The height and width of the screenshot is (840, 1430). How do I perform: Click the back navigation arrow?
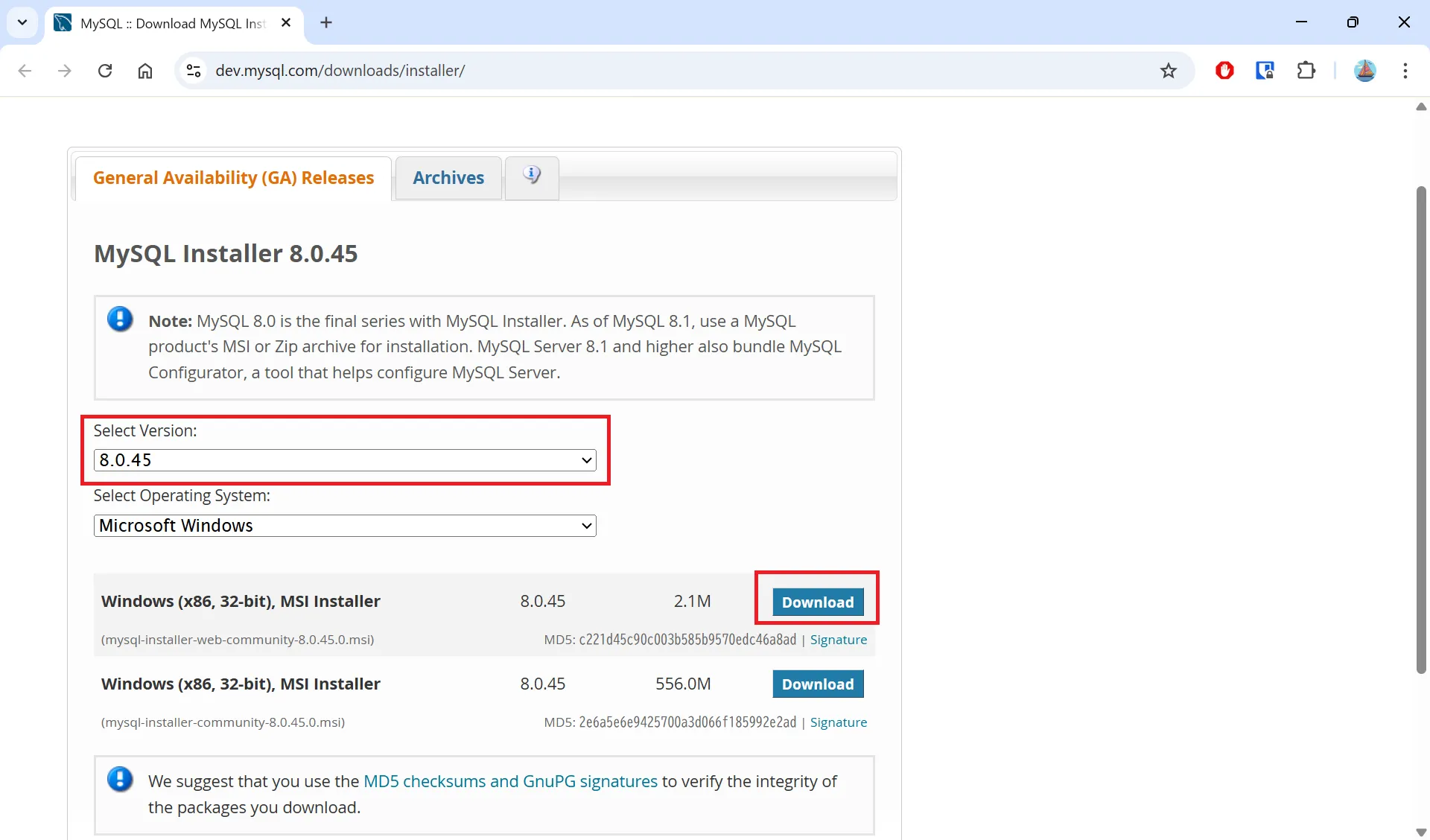coord(25,71)
